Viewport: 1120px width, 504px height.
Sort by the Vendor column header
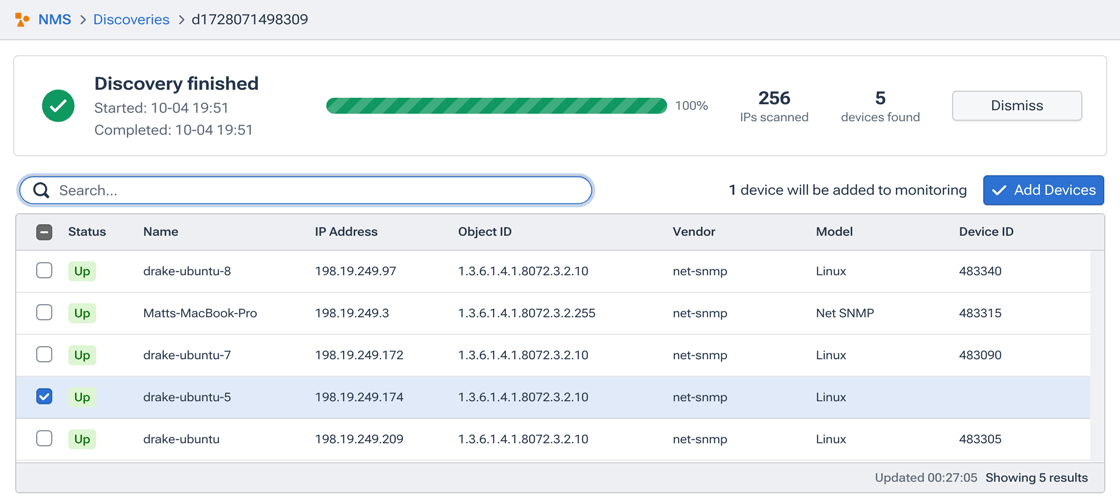694,232
